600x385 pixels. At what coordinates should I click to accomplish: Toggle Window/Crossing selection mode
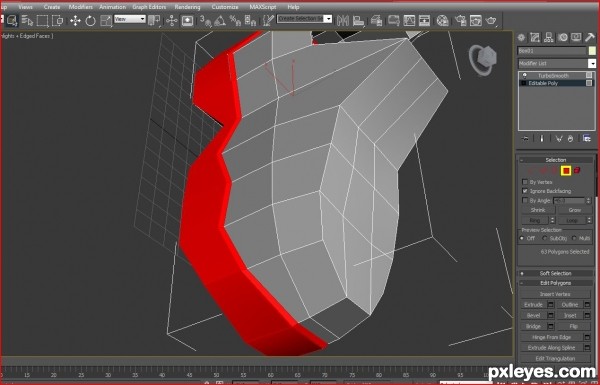click(57, 20)
